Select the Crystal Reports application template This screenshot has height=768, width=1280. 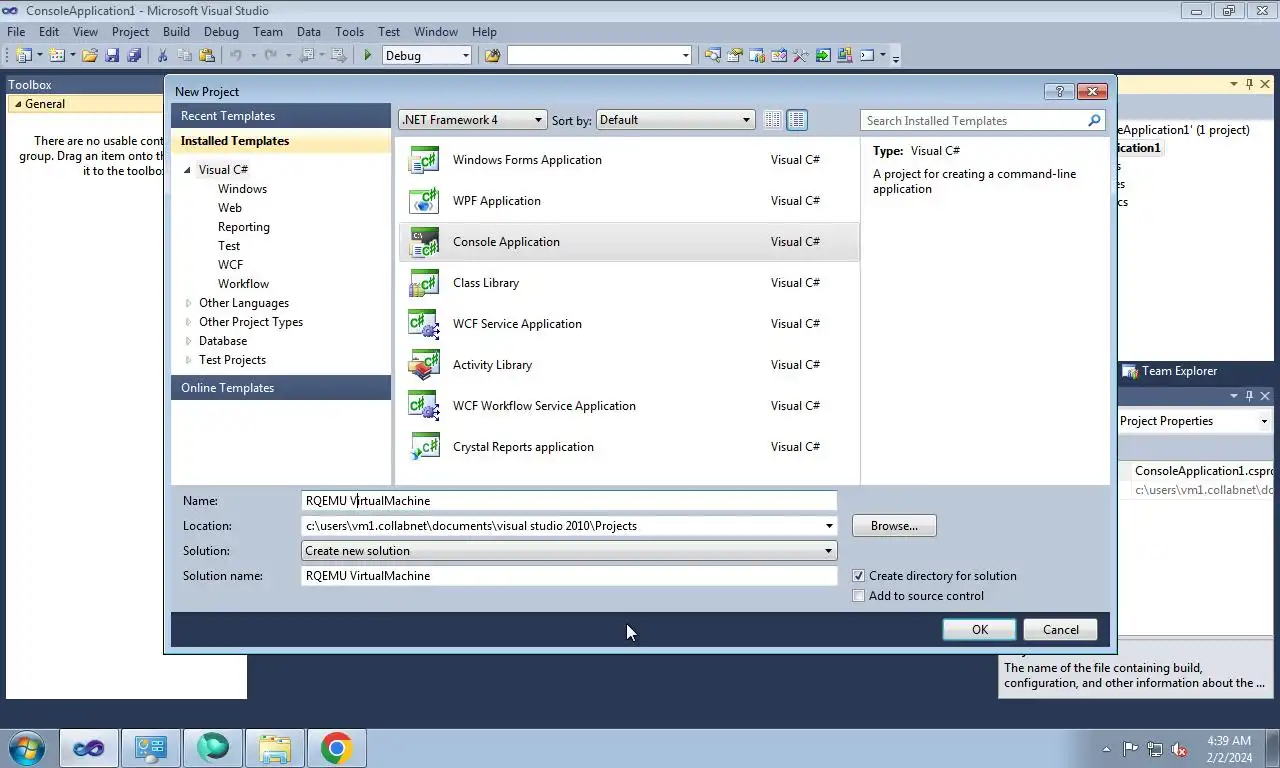[628, 447]
